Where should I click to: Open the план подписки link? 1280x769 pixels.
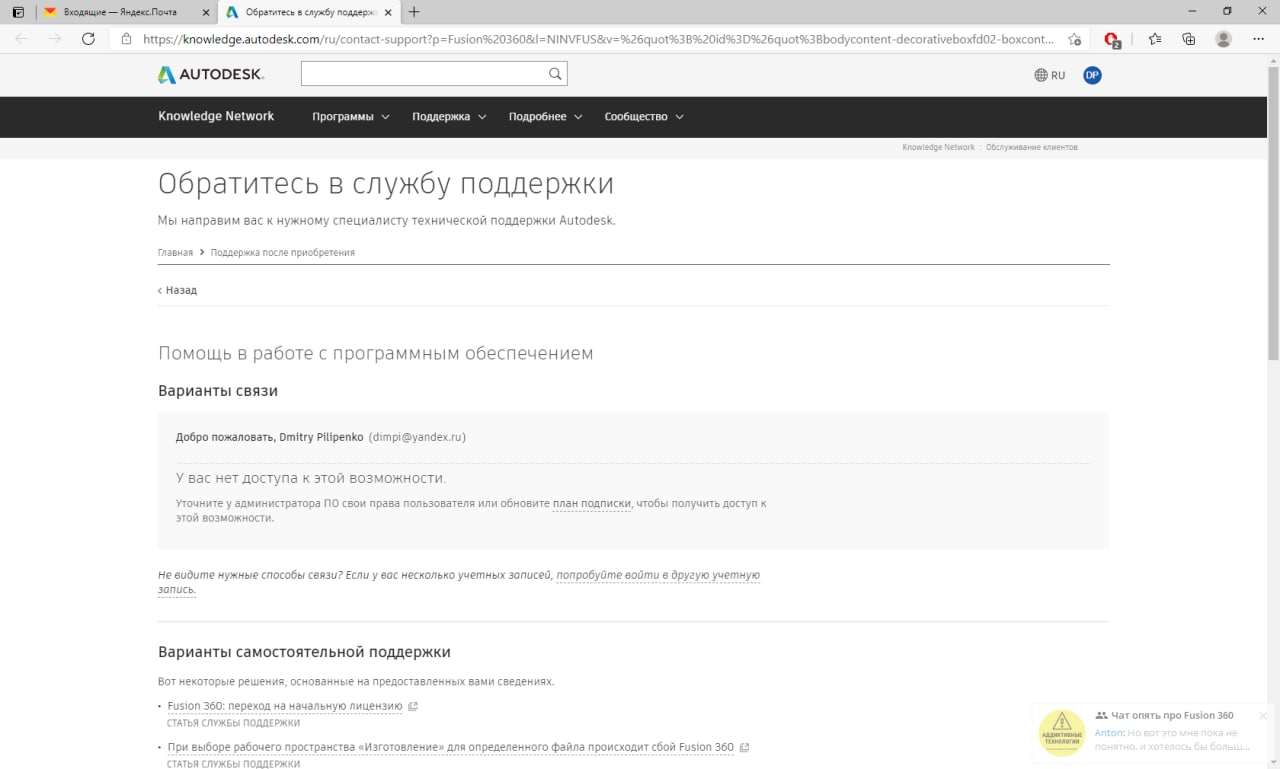coord(591,504)
